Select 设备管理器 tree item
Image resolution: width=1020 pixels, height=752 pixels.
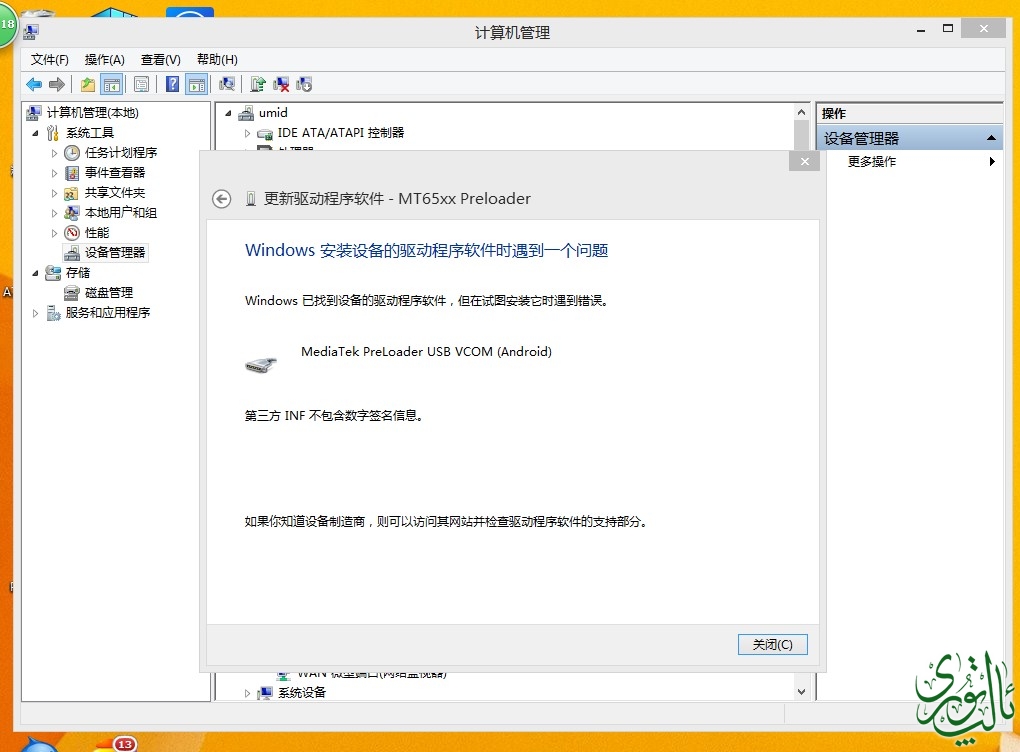(114, 252)
